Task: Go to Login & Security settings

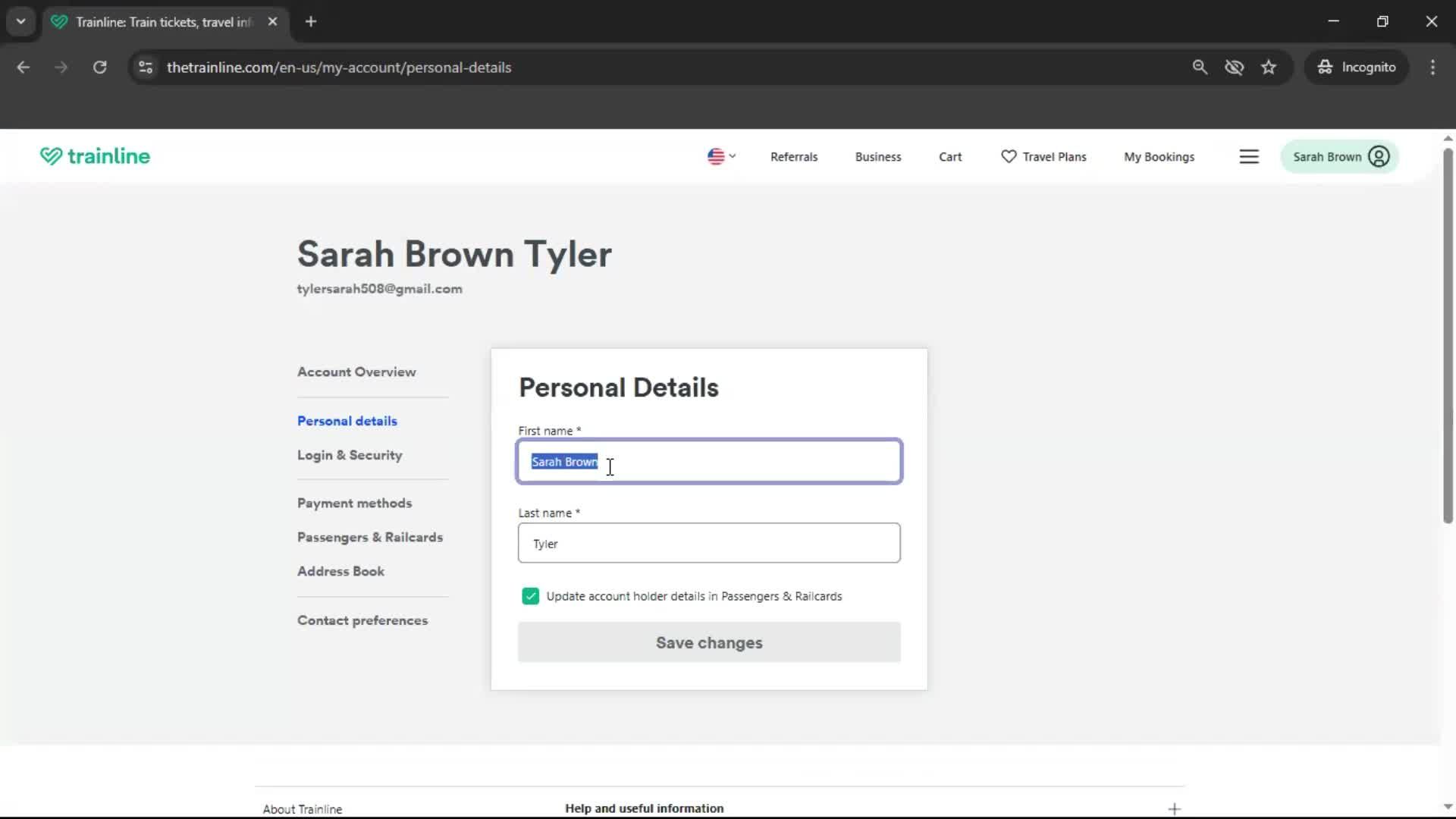Action: tap(349, 455)
